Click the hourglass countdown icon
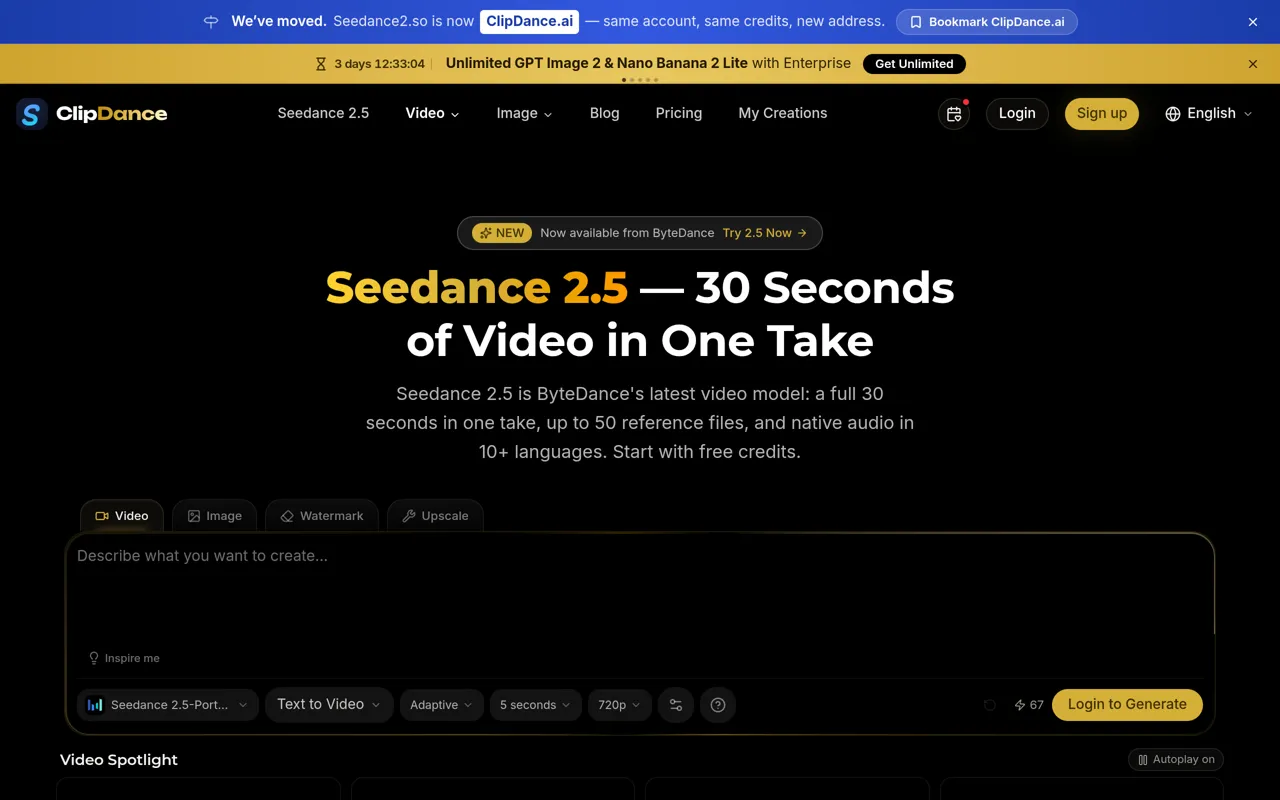 pyautogui.click(x=321, y=64)
